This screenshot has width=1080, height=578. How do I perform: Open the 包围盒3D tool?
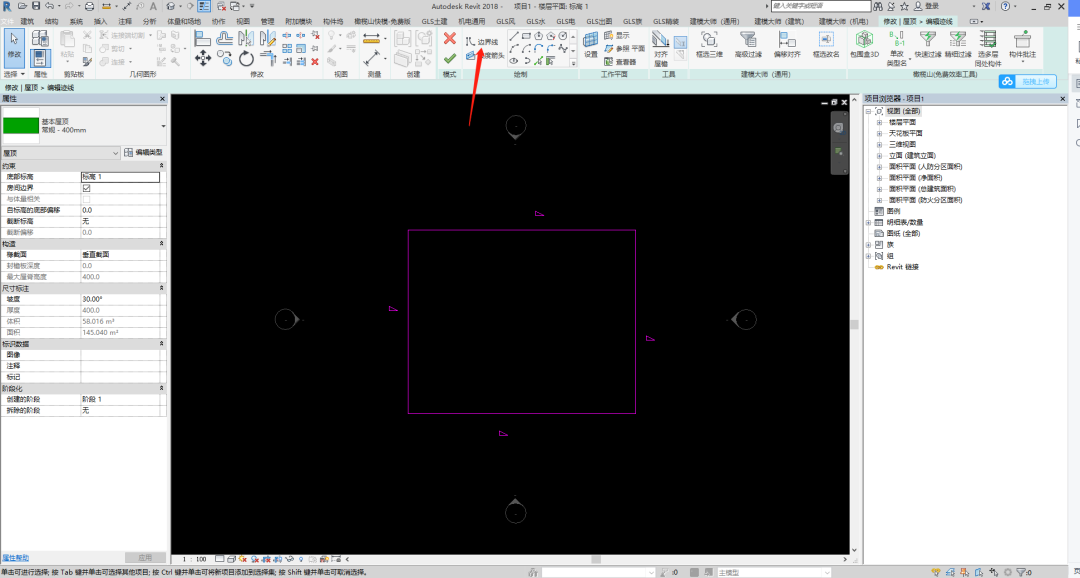coord(864,45)
